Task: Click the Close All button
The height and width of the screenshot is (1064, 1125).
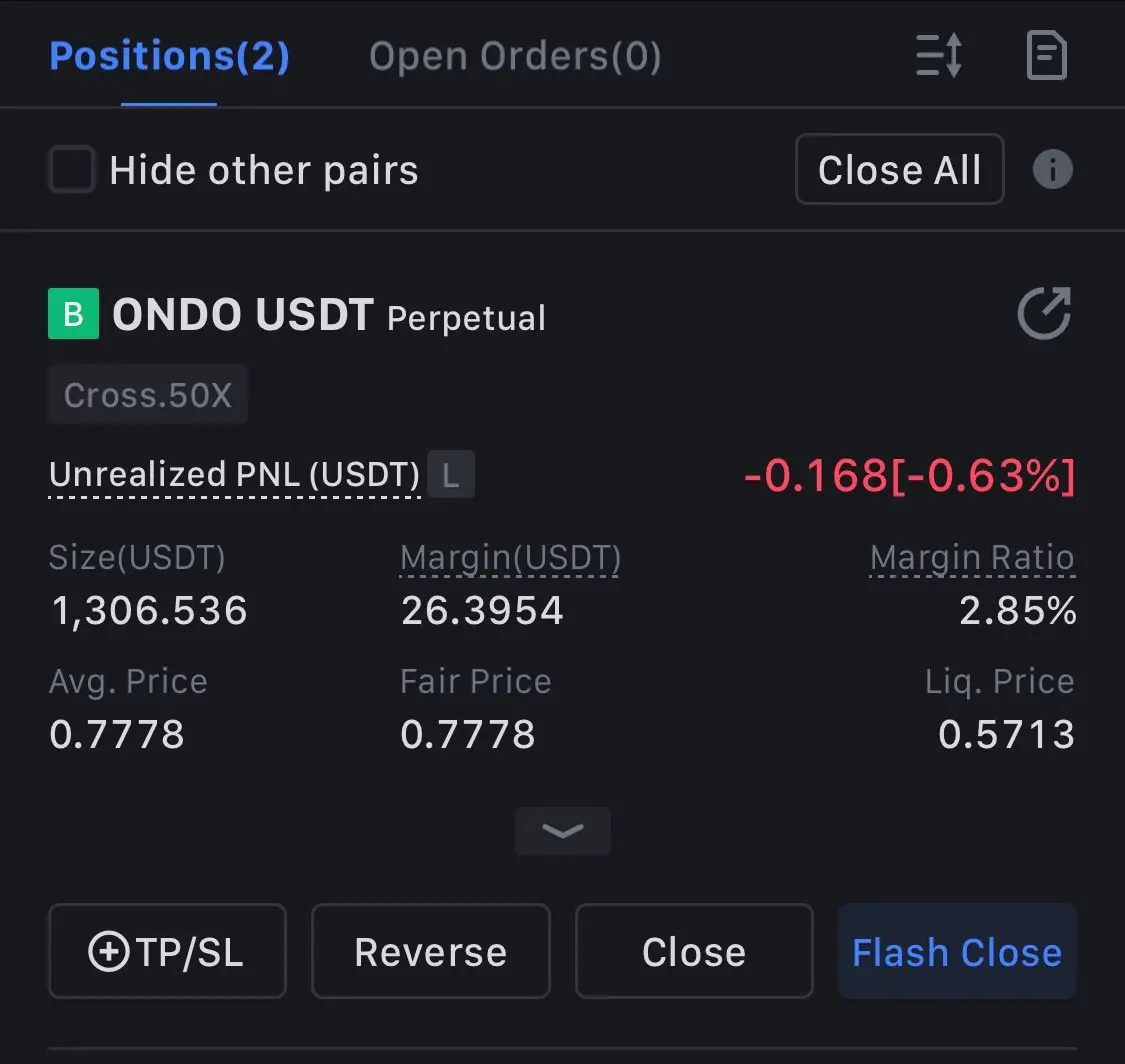Action: pos(900,169)
